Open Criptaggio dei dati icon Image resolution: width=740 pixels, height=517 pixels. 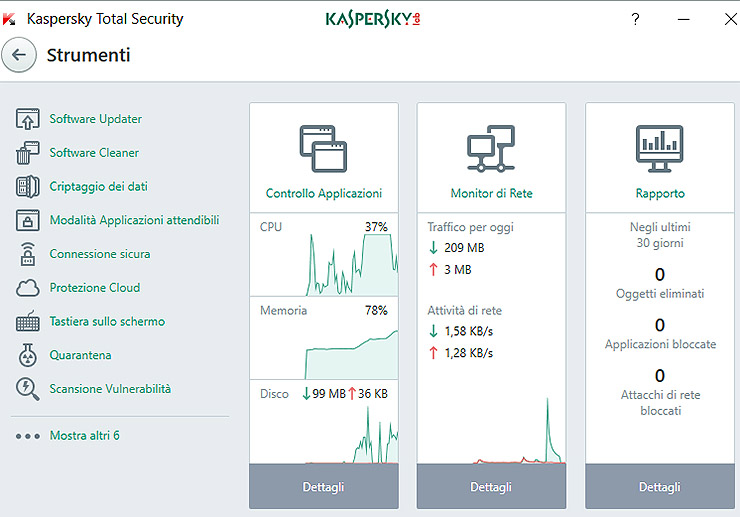pyautogui.click(x=27, y=187)
